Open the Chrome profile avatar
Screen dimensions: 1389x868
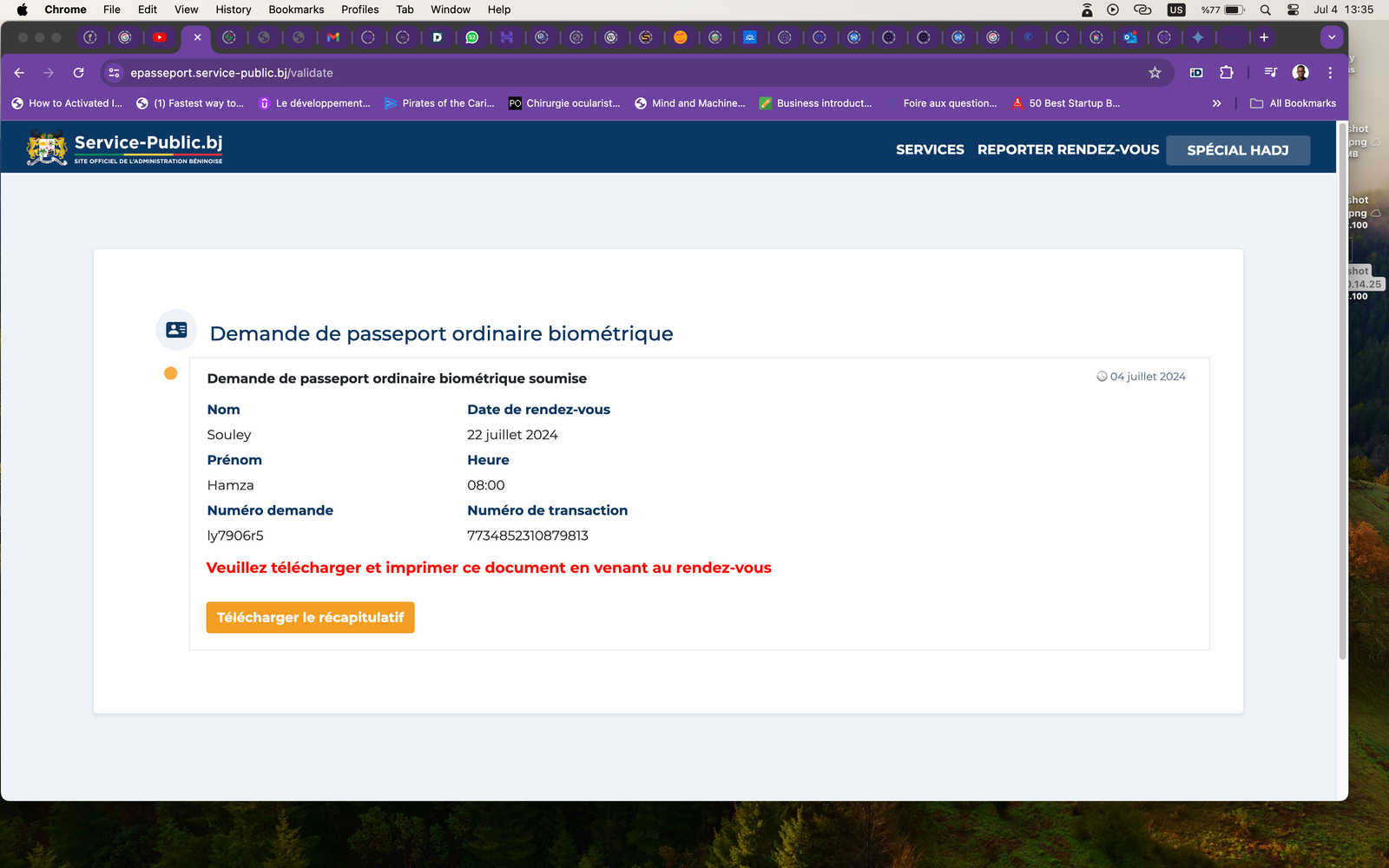tap(1300, 73)
